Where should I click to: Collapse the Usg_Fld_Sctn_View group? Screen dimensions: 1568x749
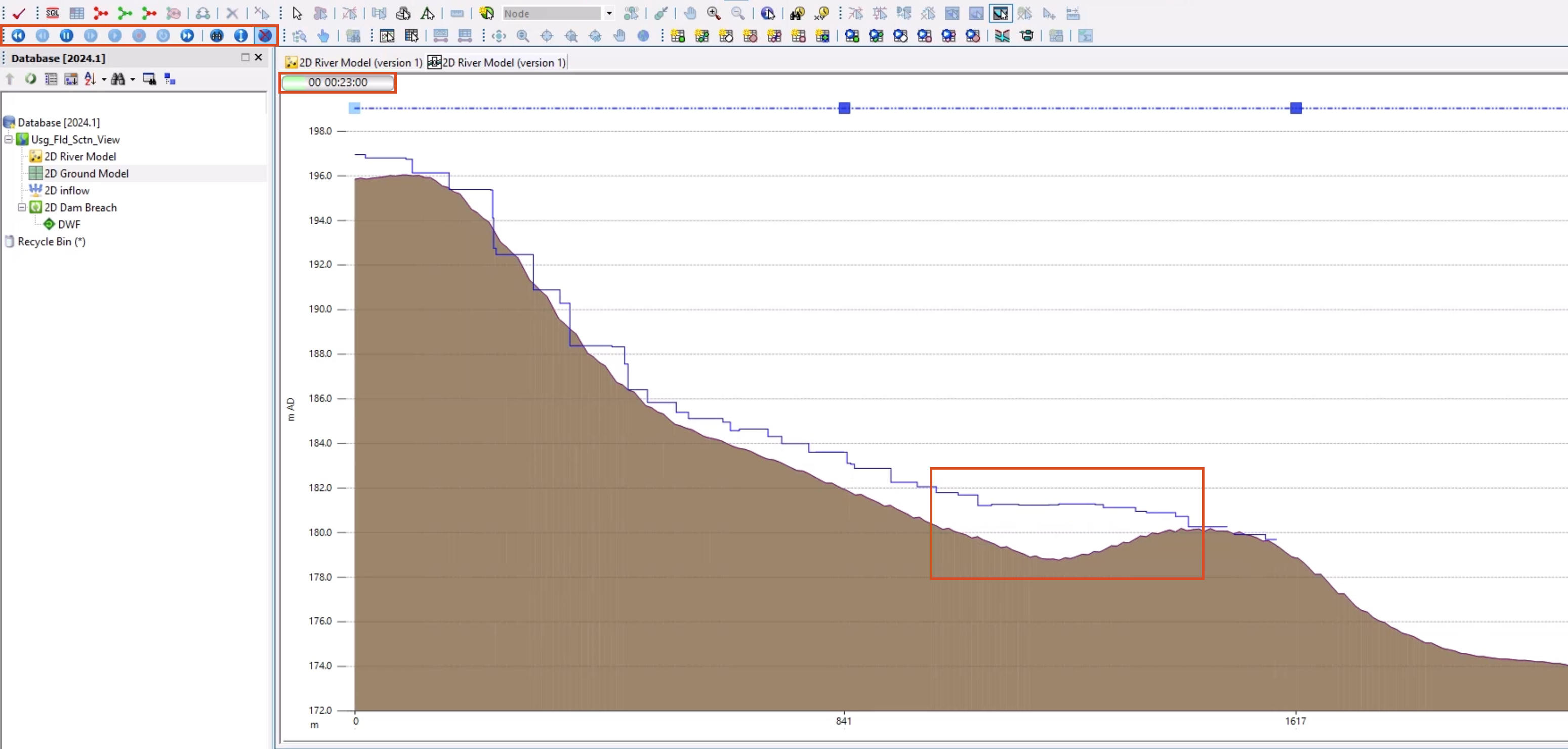(9, 139)
